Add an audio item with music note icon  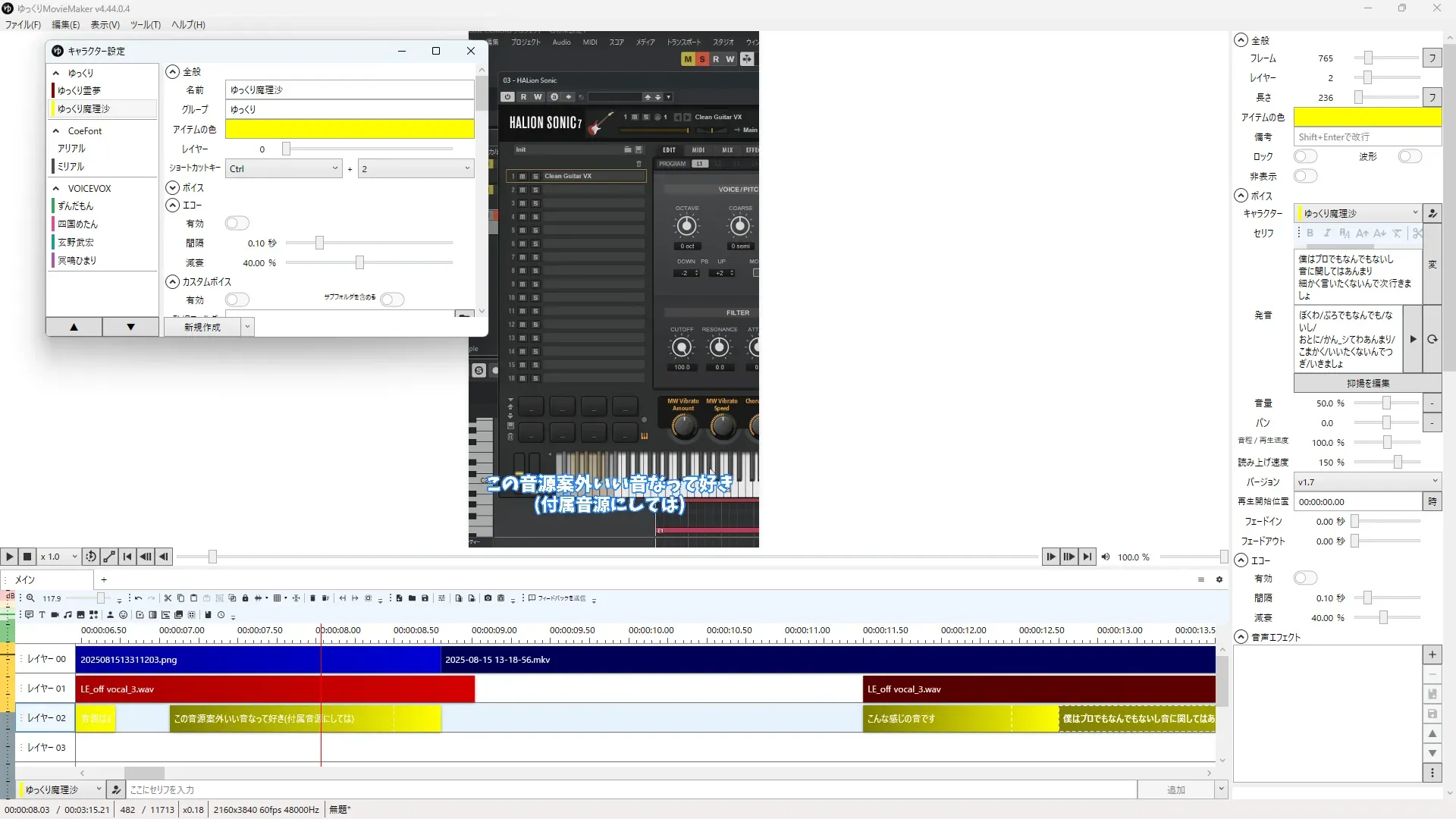pos(67,615)
